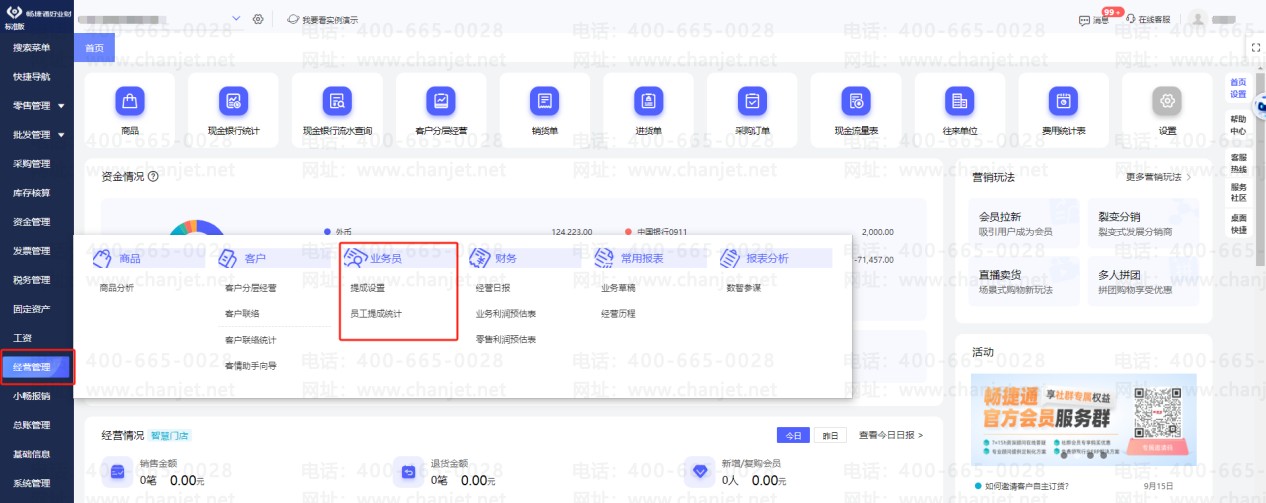Click the 费用统计表 icon
The image size is (1266, 503).
tap(1063, 101)
